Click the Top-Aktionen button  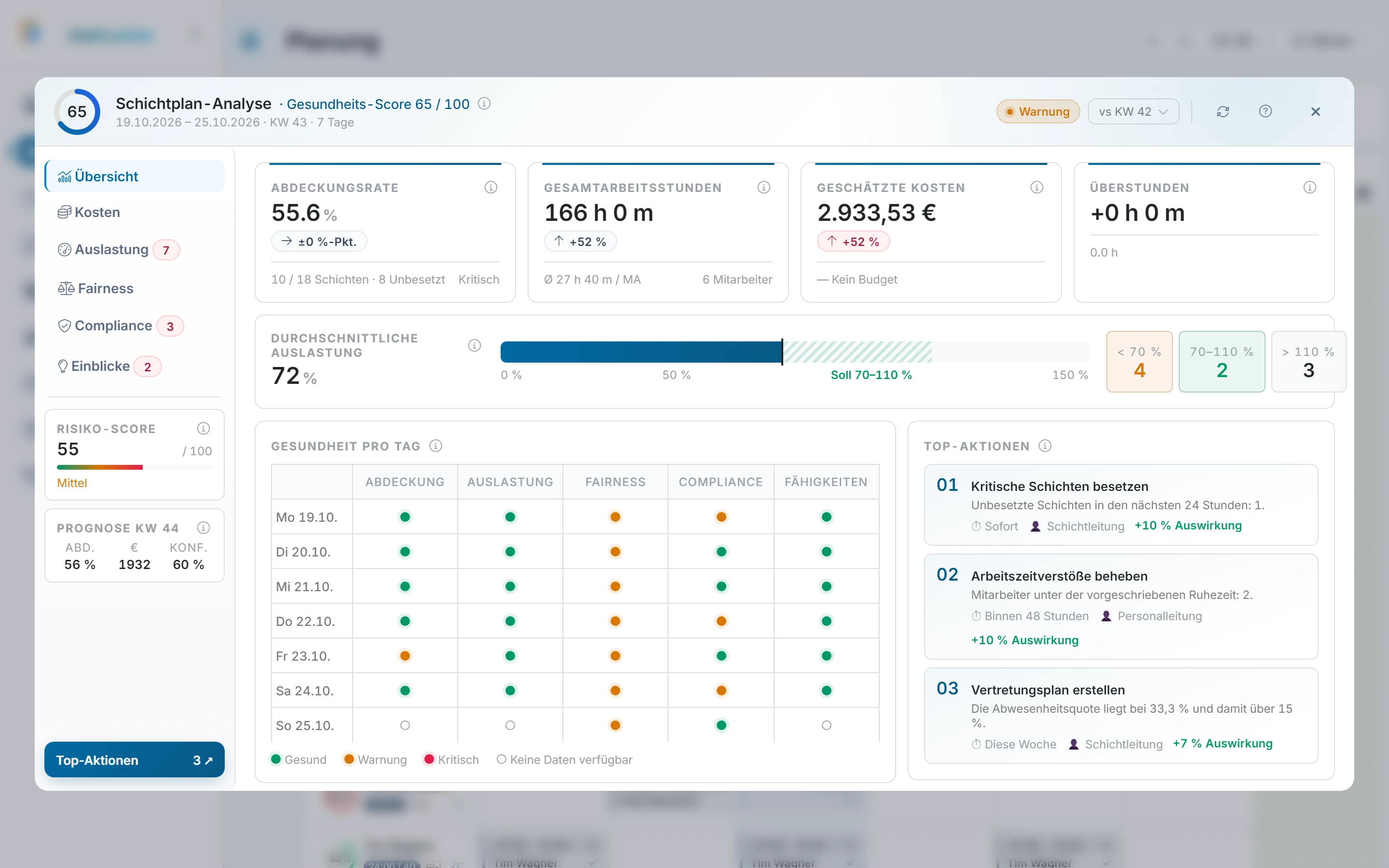point(134,759)
